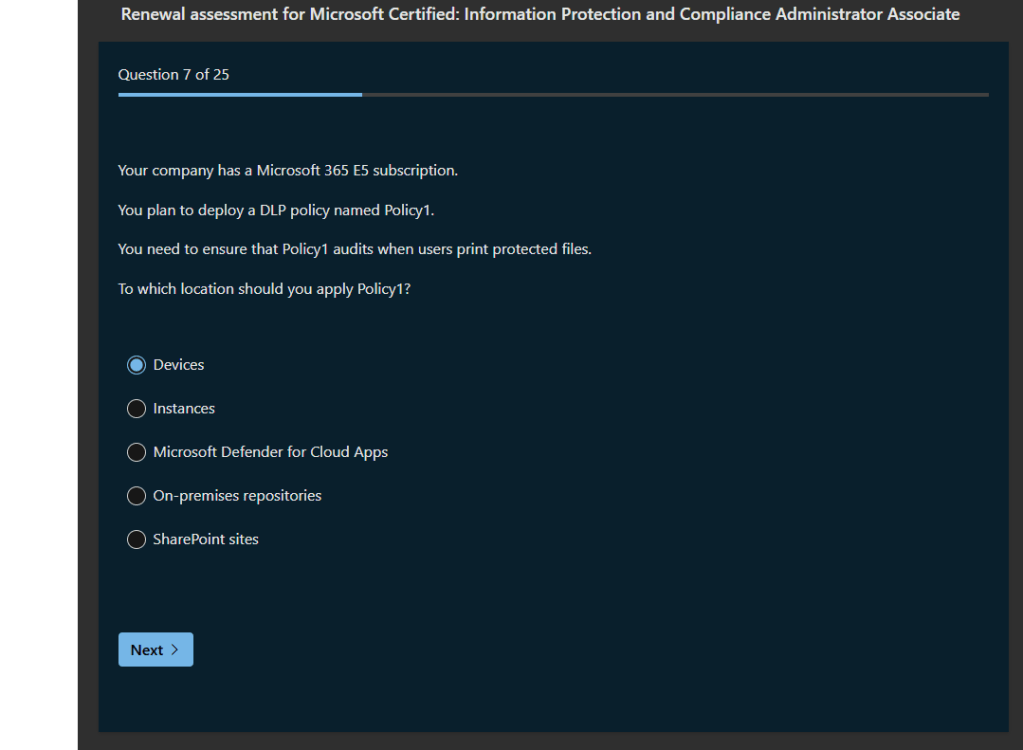
Task: Click the chevron arrow inside Next button
Action: pyautogui.click(x=175, y=650)
